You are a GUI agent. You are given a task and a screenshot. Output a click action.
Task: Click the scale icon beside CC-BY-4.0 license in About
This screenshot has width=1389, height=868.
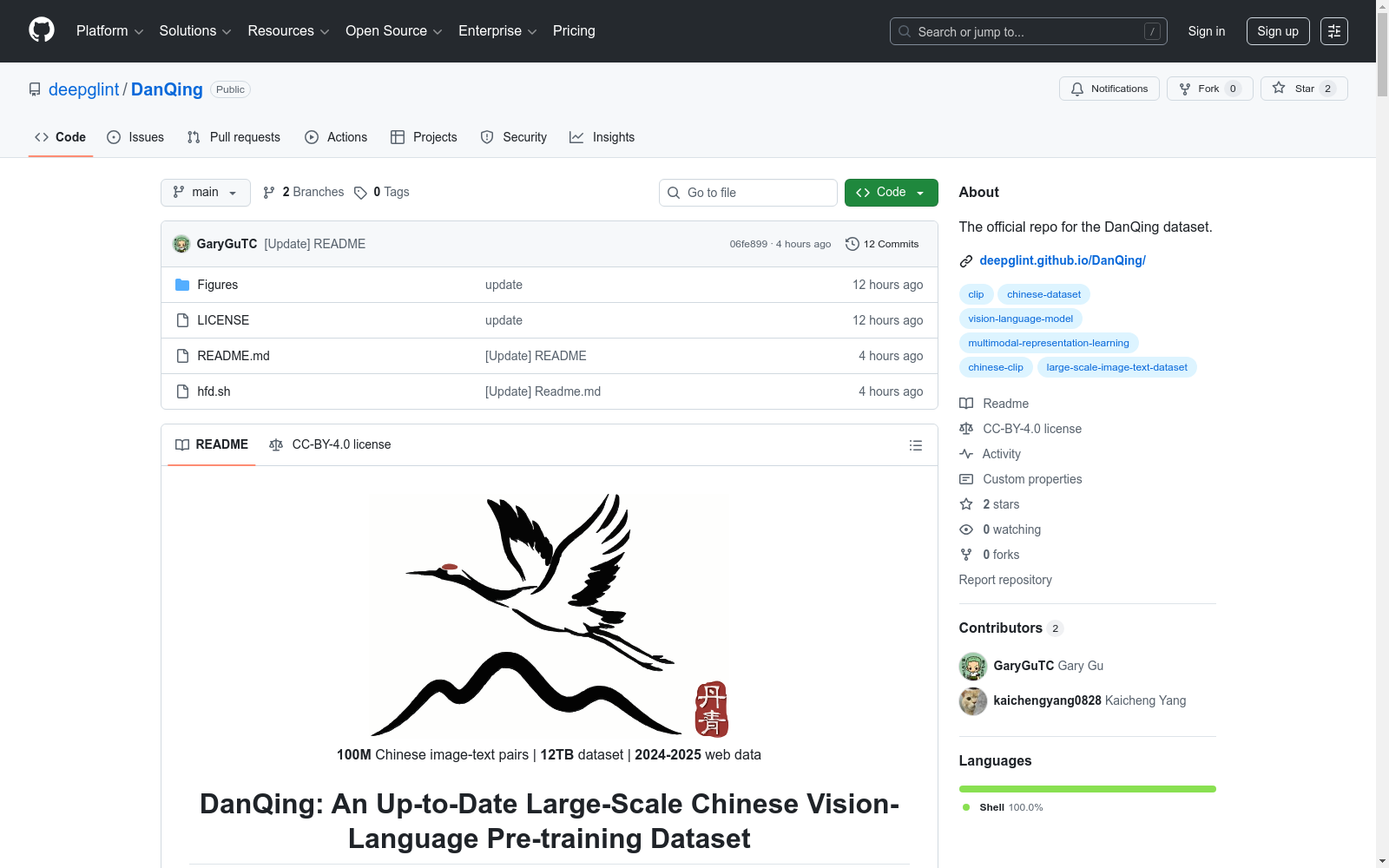pos(966,429)
